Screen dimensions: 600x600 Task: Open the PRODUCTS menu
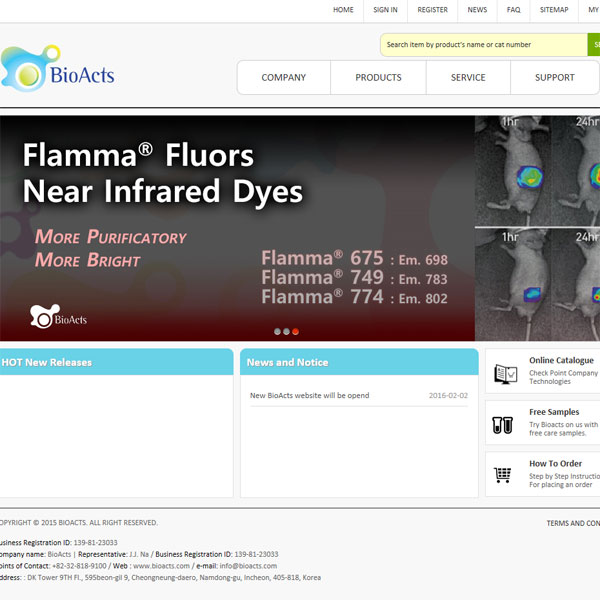[x=378, y=77]
